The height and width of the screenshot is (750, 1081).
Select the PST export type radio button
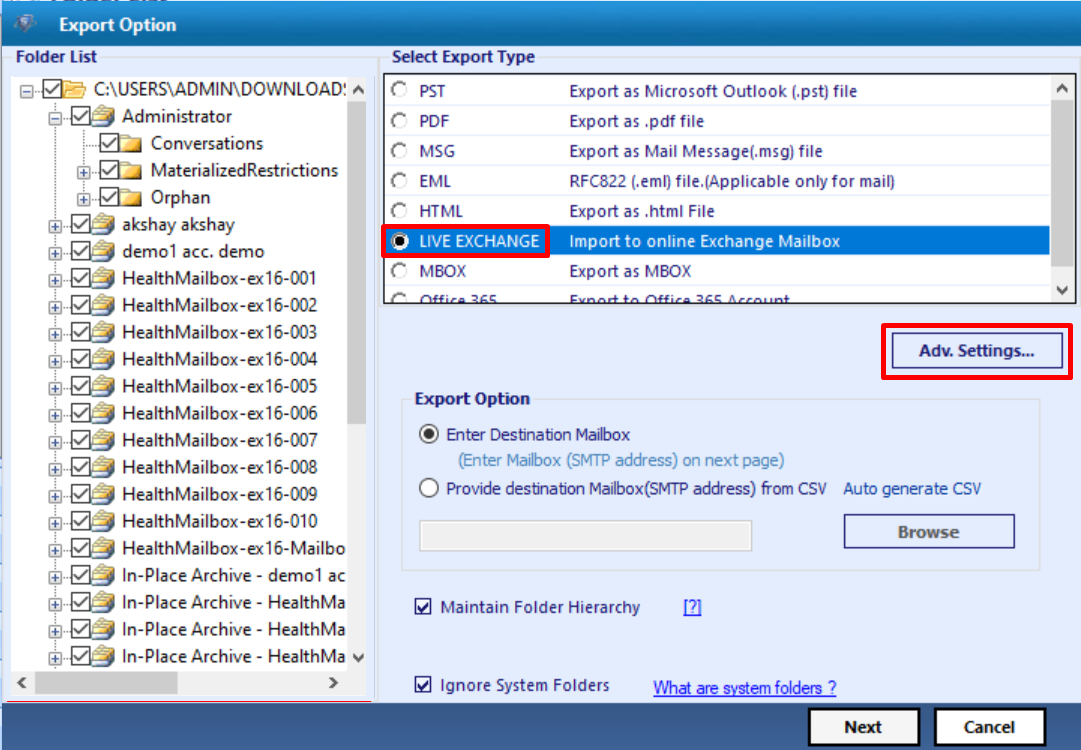click(400, 91)
